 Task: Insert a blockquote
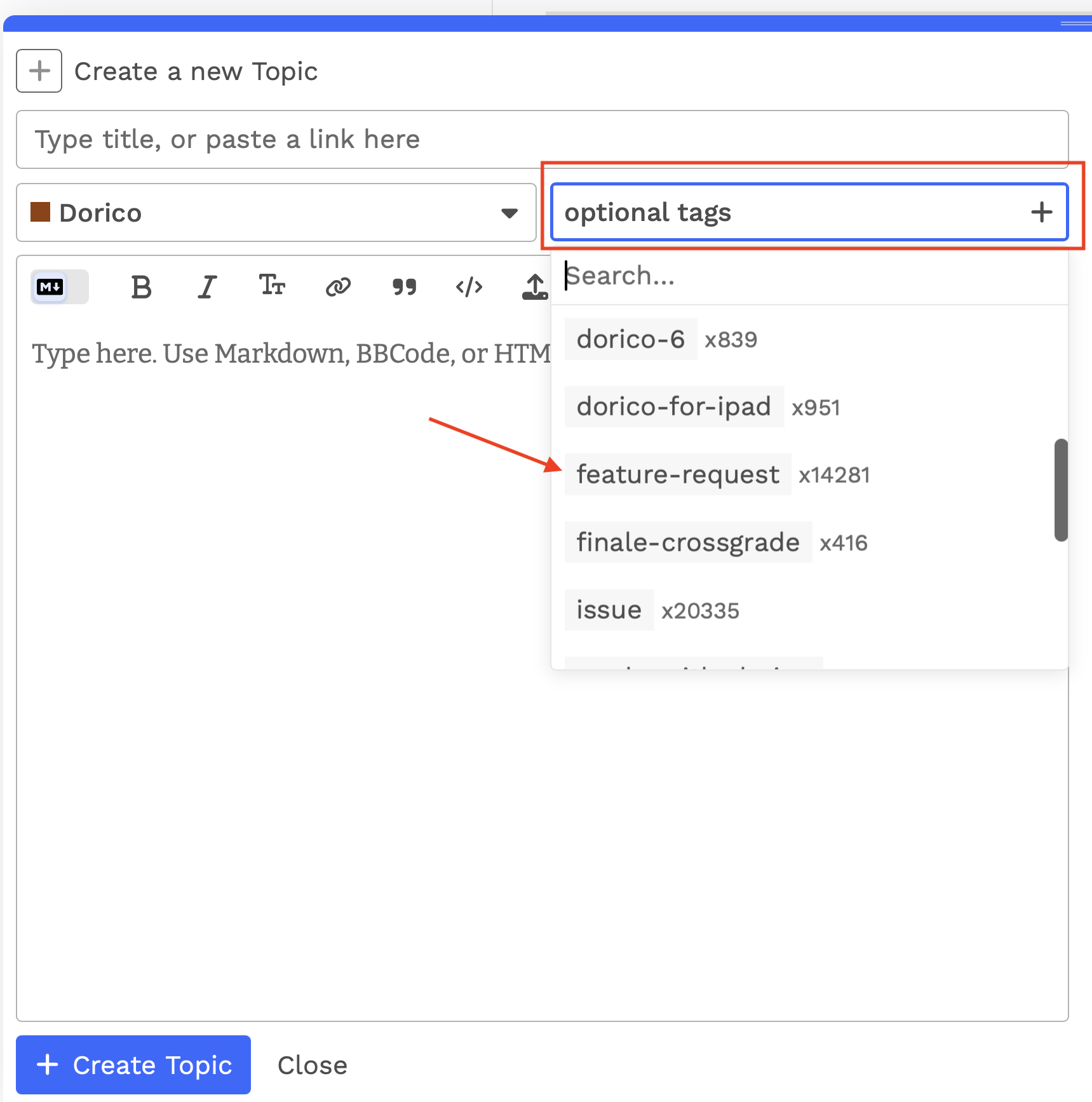click(404, 287)
